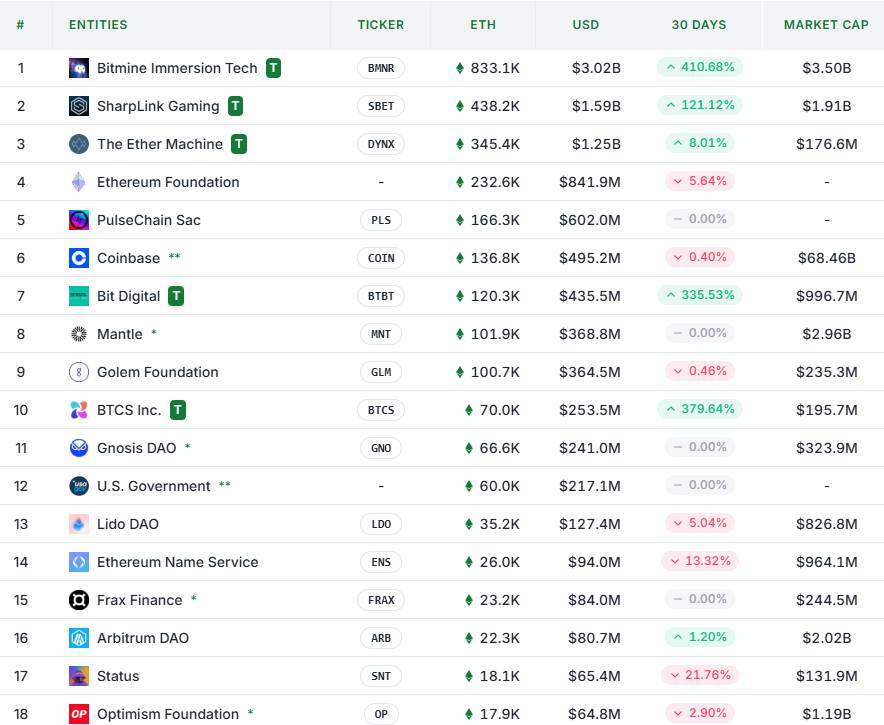Click the 335.53% thirty-day change badge

click(x=700, y=295)
